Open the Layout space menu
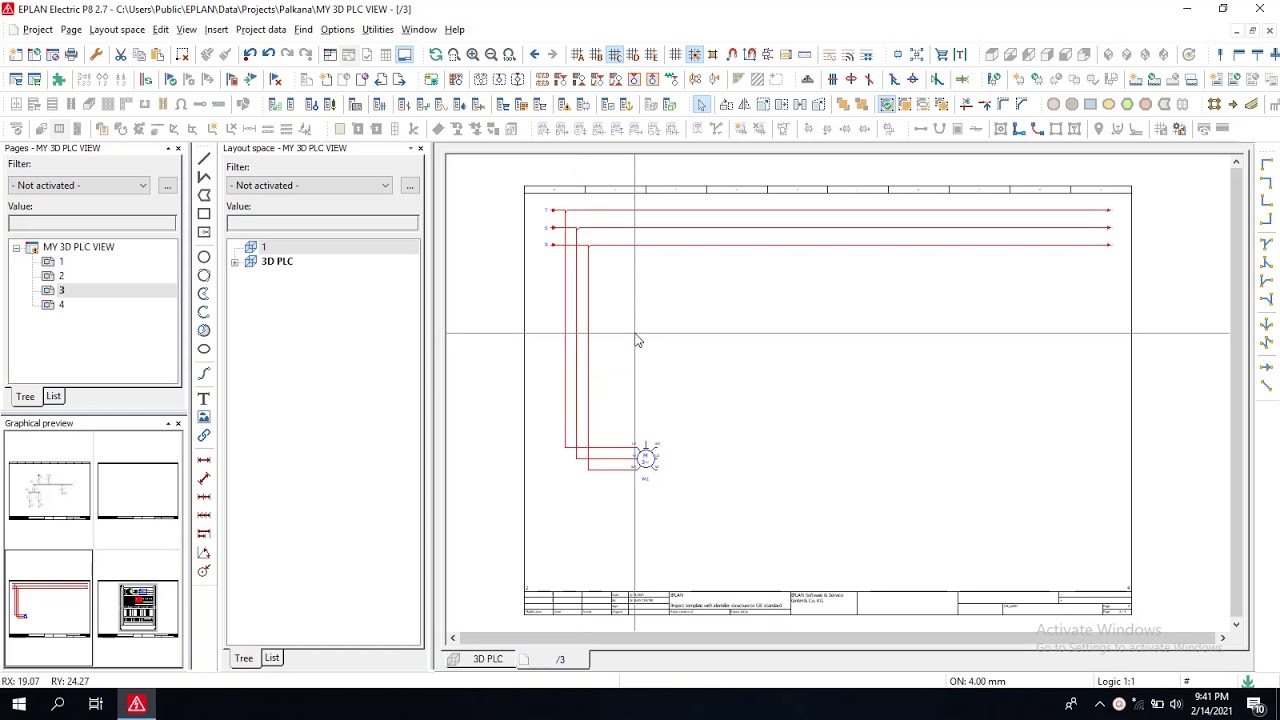Screen dimensions: 1280x720 tap(117, 30)
